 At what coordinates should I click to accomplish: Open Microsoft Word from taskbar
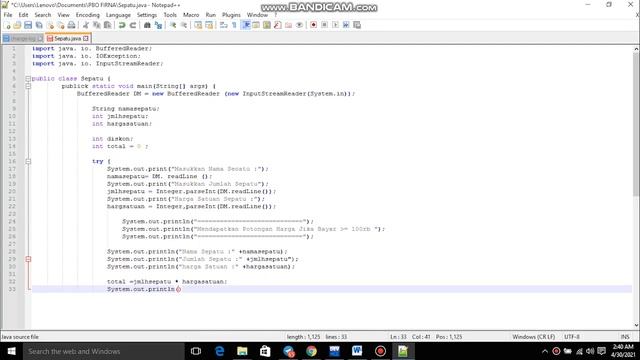click(357, 351)
